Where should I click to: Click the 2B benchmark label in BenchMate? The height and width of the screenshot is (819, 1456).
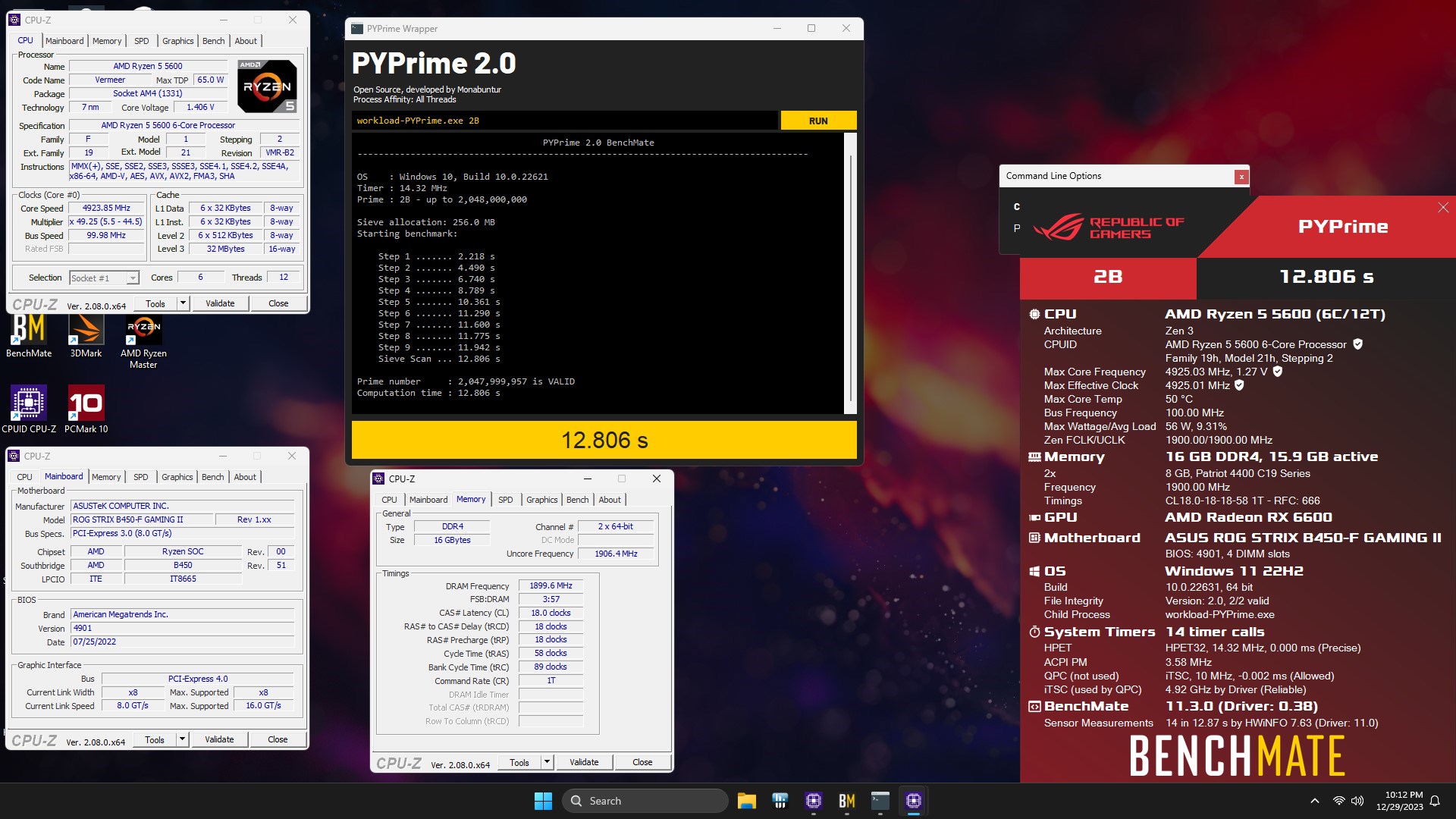tap(1108, 278)
